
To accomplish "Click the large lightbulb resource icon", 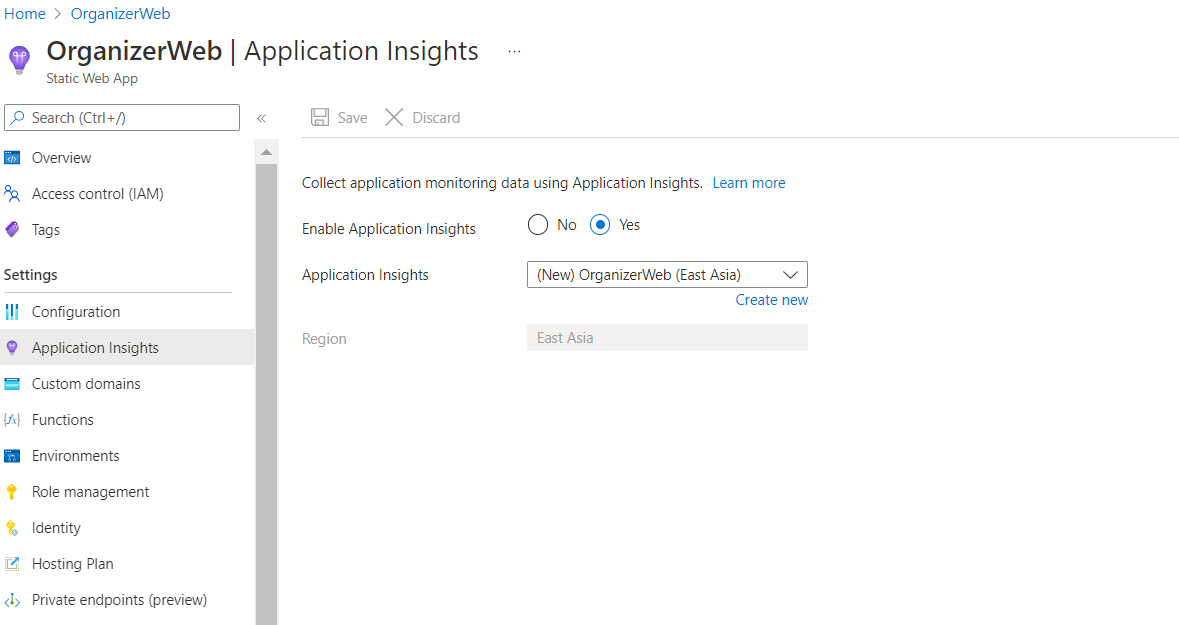I will 19,59.
